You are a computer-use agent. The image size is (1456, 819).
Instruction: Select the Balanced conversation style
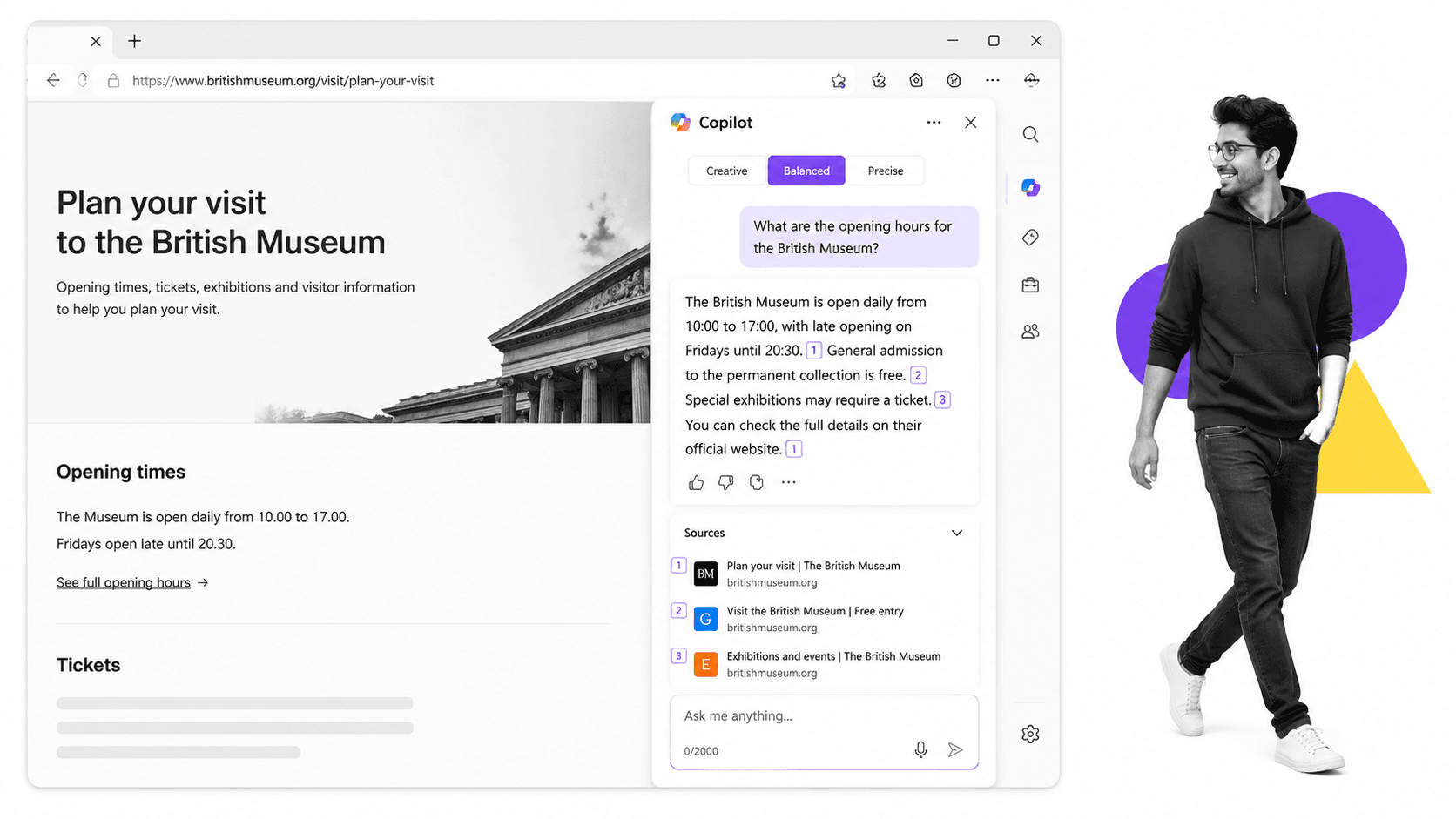click(806, 171)
